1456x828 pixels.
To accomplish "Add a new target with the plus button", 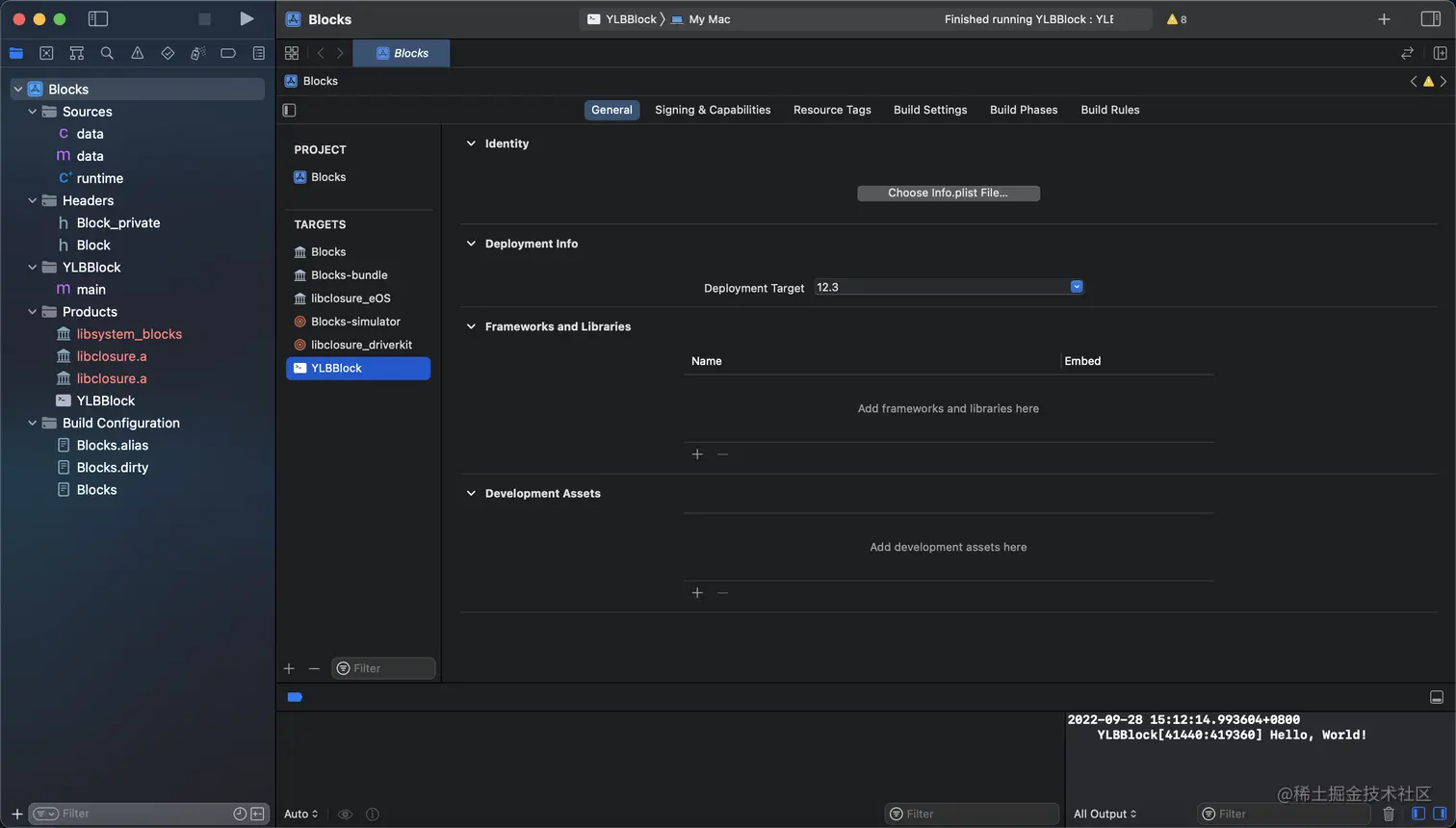I will click(289, 668).
